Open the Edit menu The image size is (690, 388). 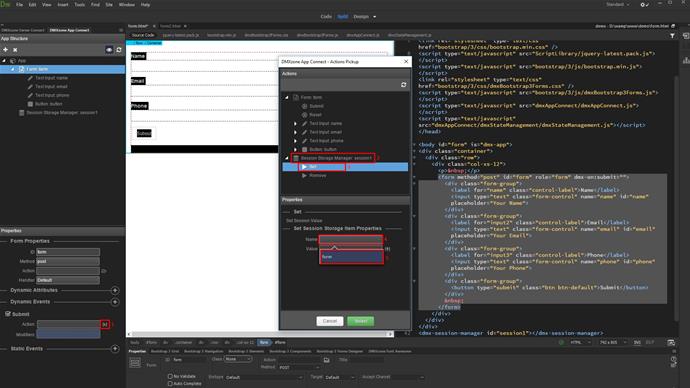click(x=32, y=4)
